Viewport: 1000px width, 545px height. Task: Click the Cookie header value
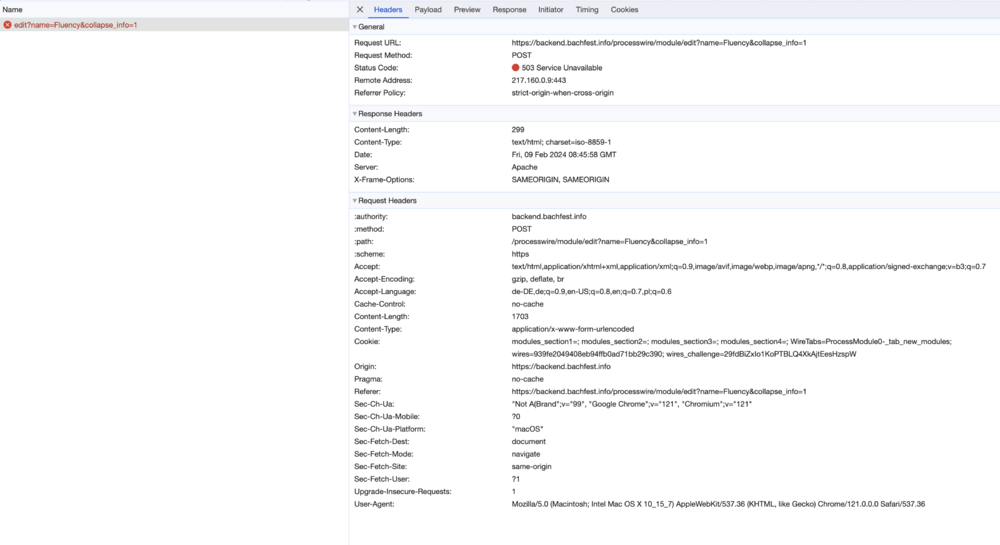[x=732, y=342]
